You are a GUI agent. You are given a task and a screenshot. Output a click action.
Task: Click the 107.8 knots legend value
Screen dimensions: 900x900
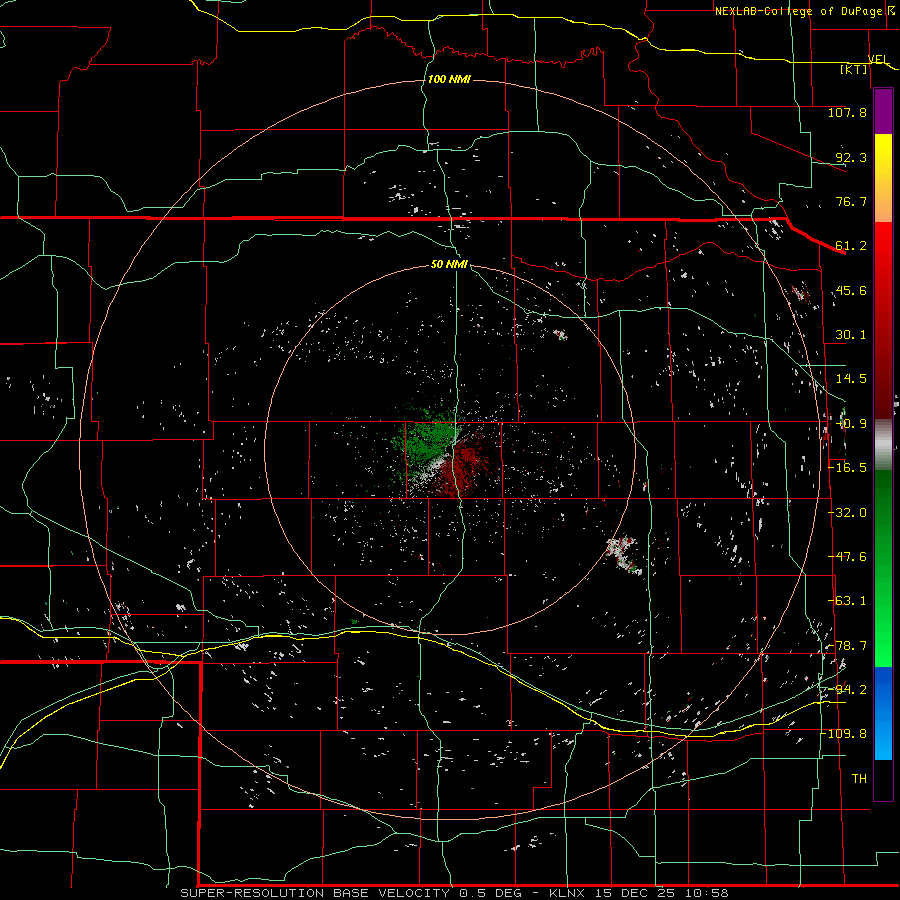847,112
